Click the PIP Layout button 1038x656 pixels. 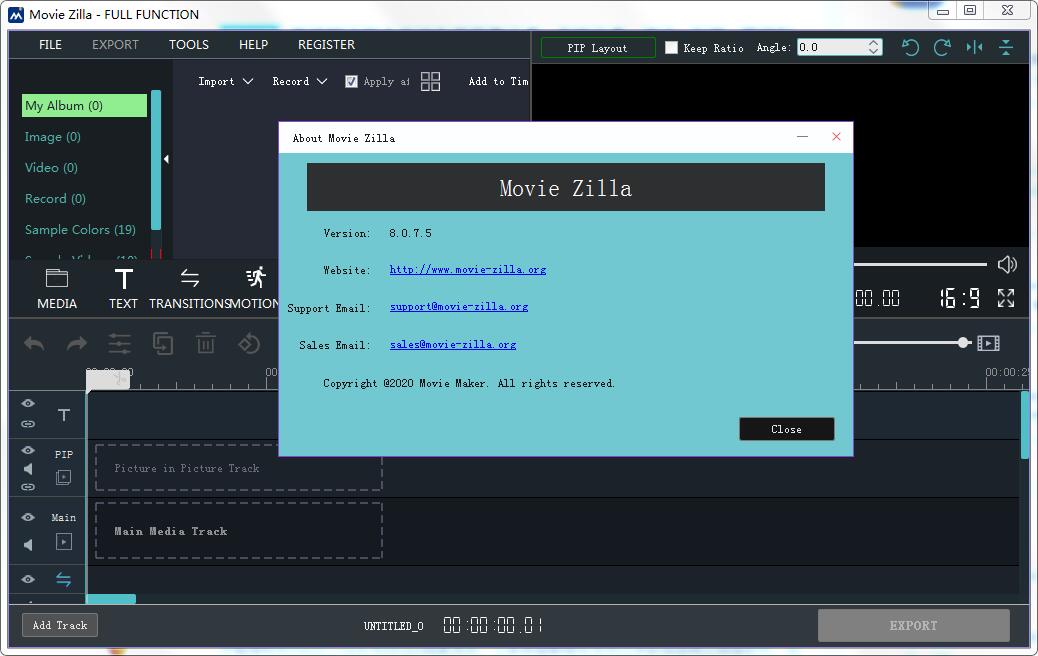[597, 48]
